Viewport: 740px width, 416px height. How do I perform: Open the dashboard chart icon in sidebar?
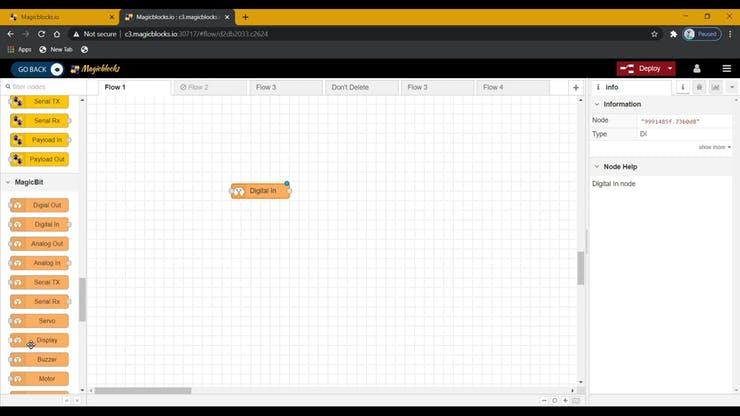click(715, 87)
